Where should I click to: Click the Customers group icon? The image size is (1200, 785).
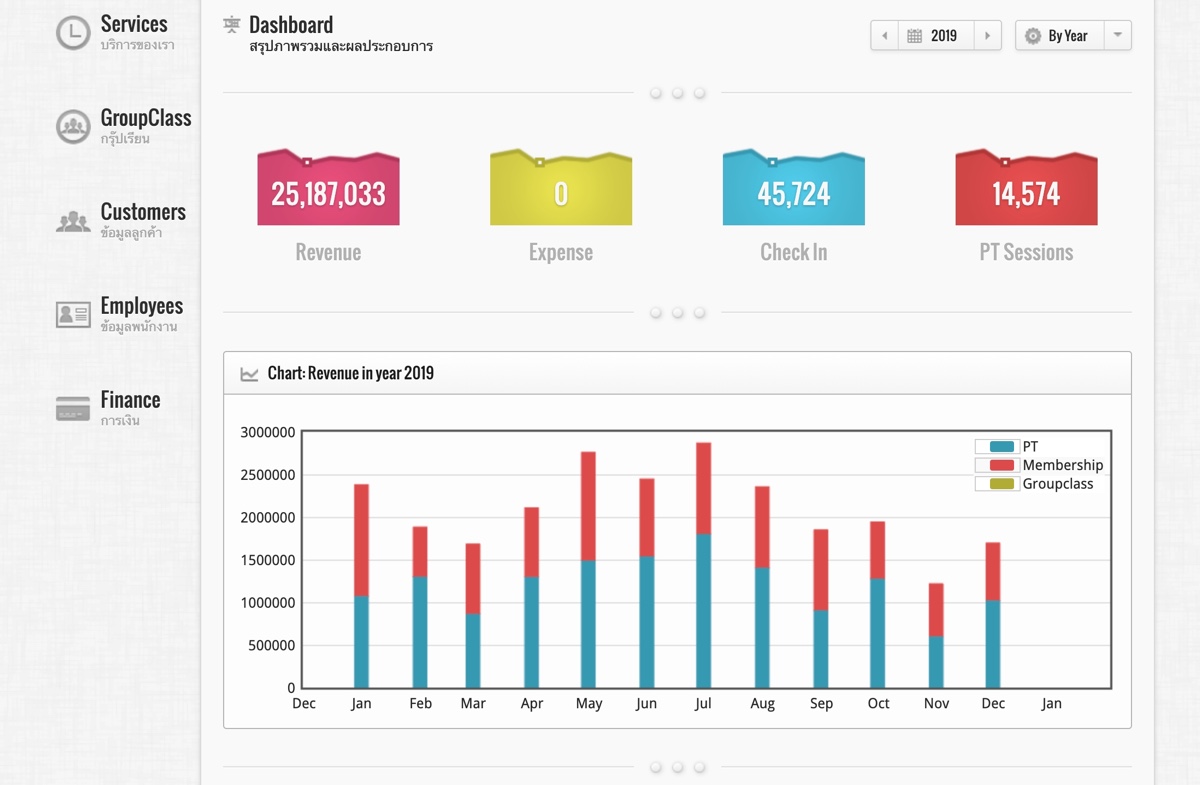tap(72, 222)
